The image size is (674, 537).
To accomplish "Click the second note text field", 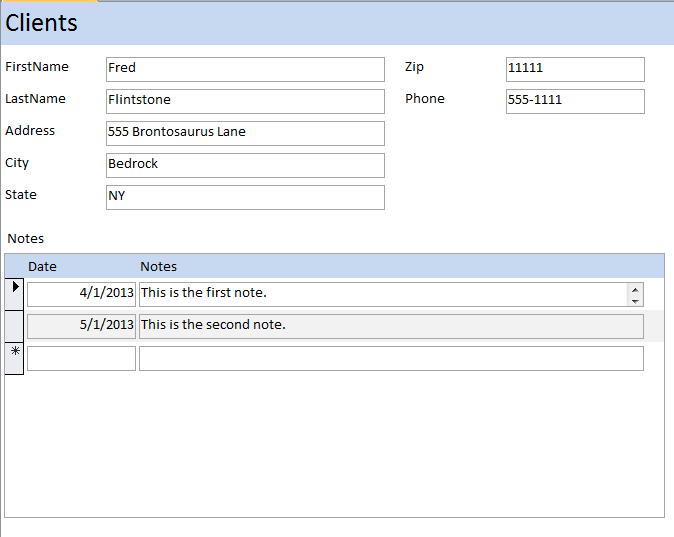I will (x=390, y=326).
